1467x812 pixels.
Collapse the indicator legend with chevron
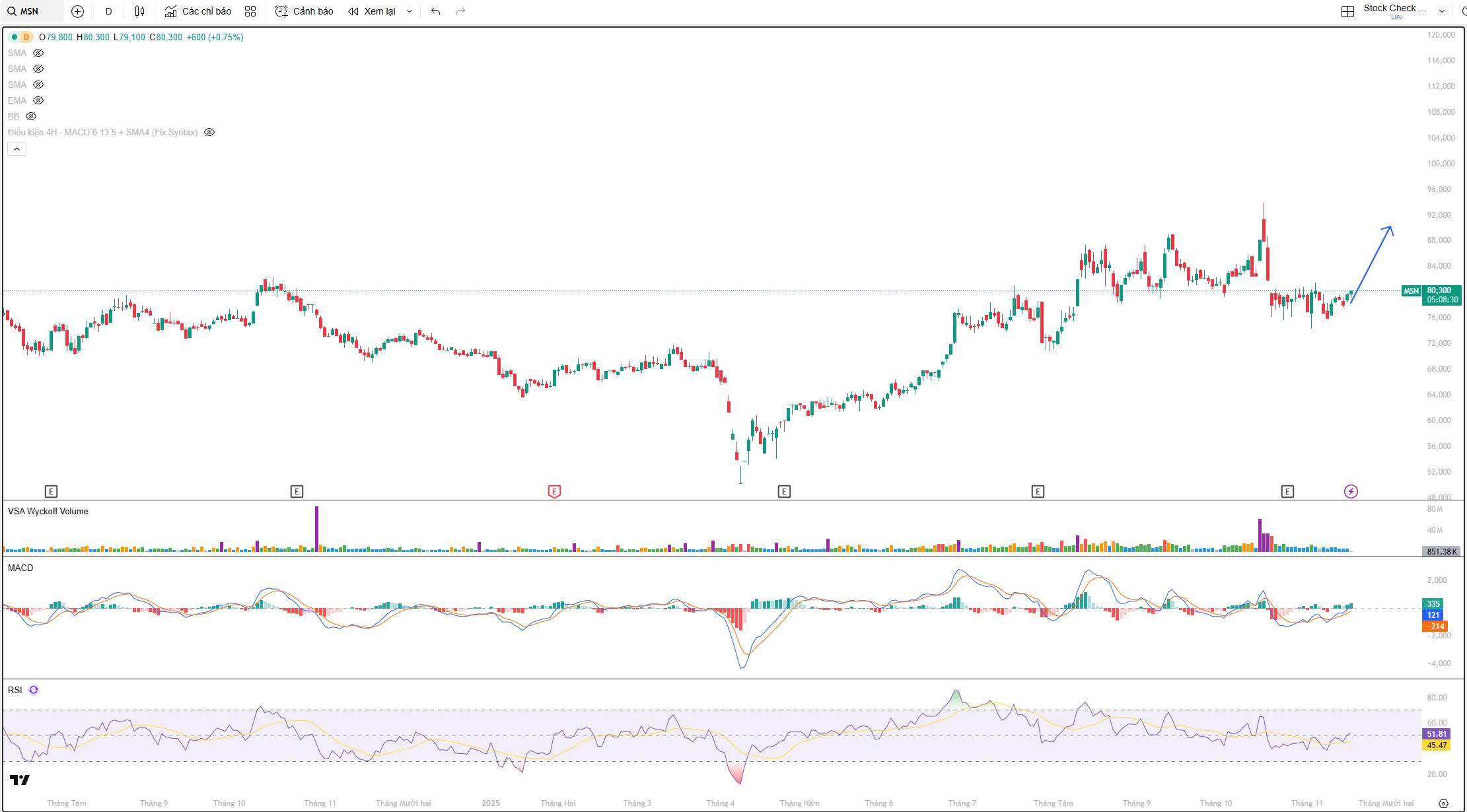pos(17,149)
